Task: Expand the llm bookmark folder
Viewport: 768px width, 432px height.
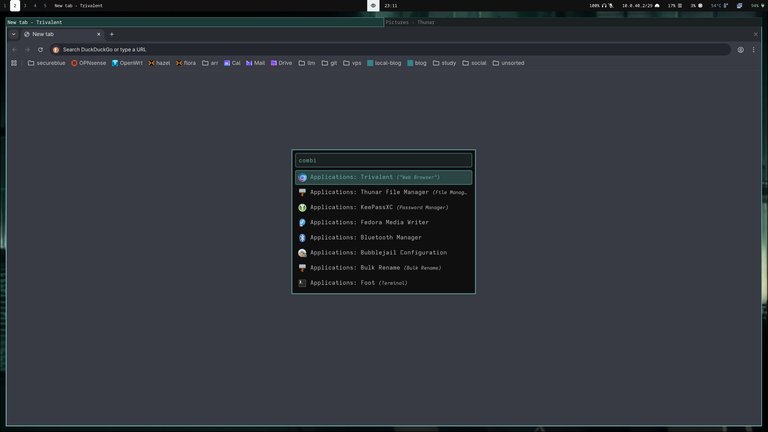Action: (x=307, y=63)
